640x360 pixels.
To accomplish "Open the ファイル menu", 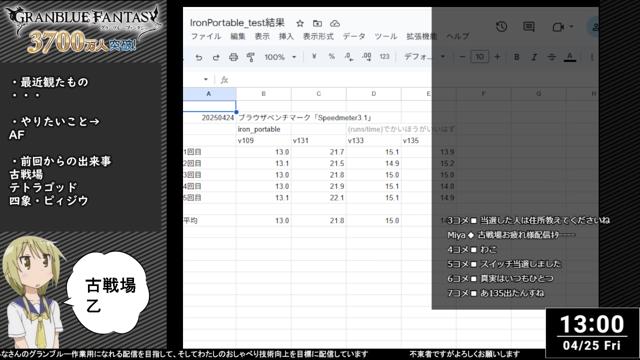I will [206, 36].
